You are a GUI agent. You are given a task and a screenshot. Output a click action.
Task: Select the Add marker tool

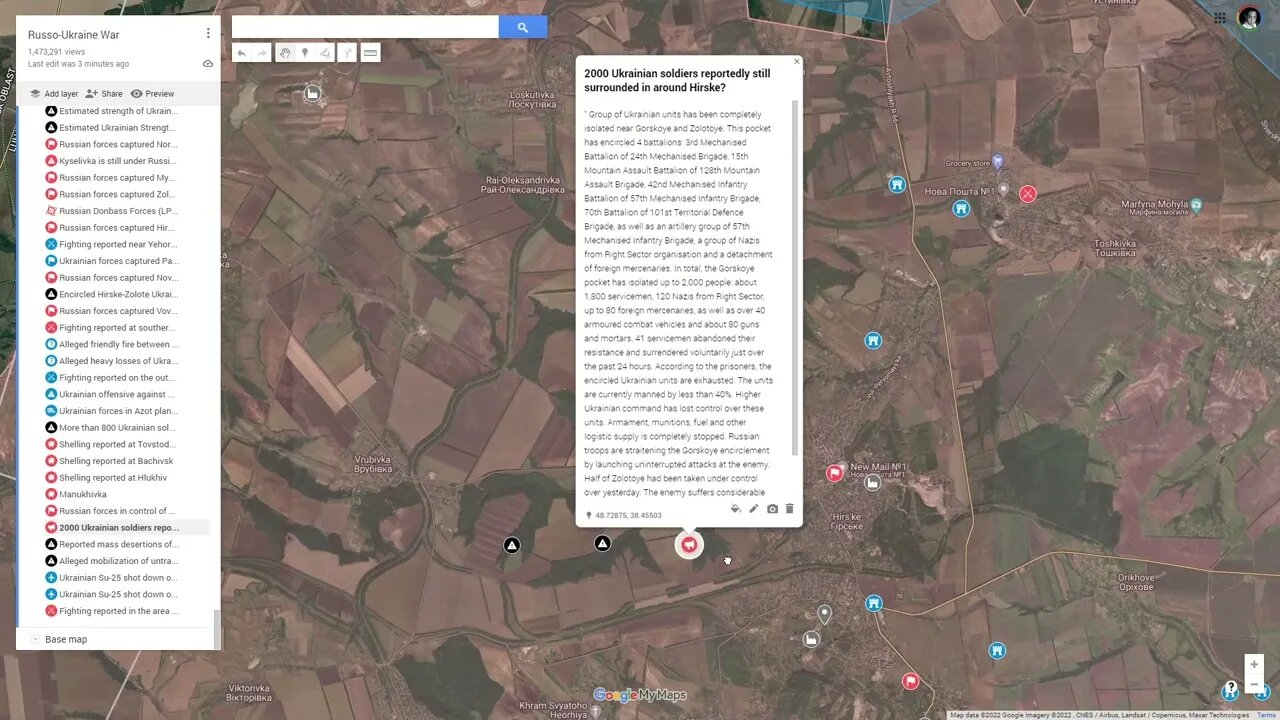point(305,53)
